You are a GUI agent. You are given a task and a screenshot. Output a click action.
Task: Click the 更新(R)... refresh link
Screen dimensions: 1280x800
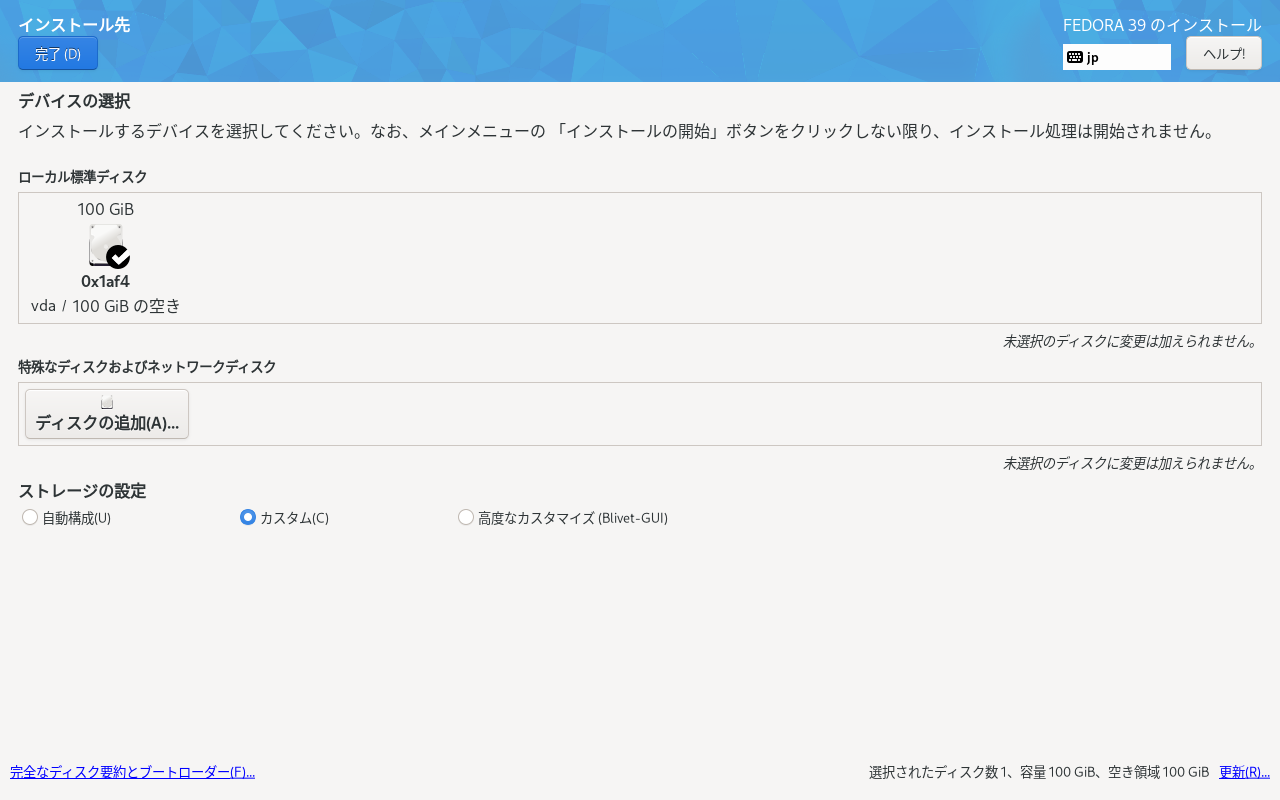coord(1244,772)
